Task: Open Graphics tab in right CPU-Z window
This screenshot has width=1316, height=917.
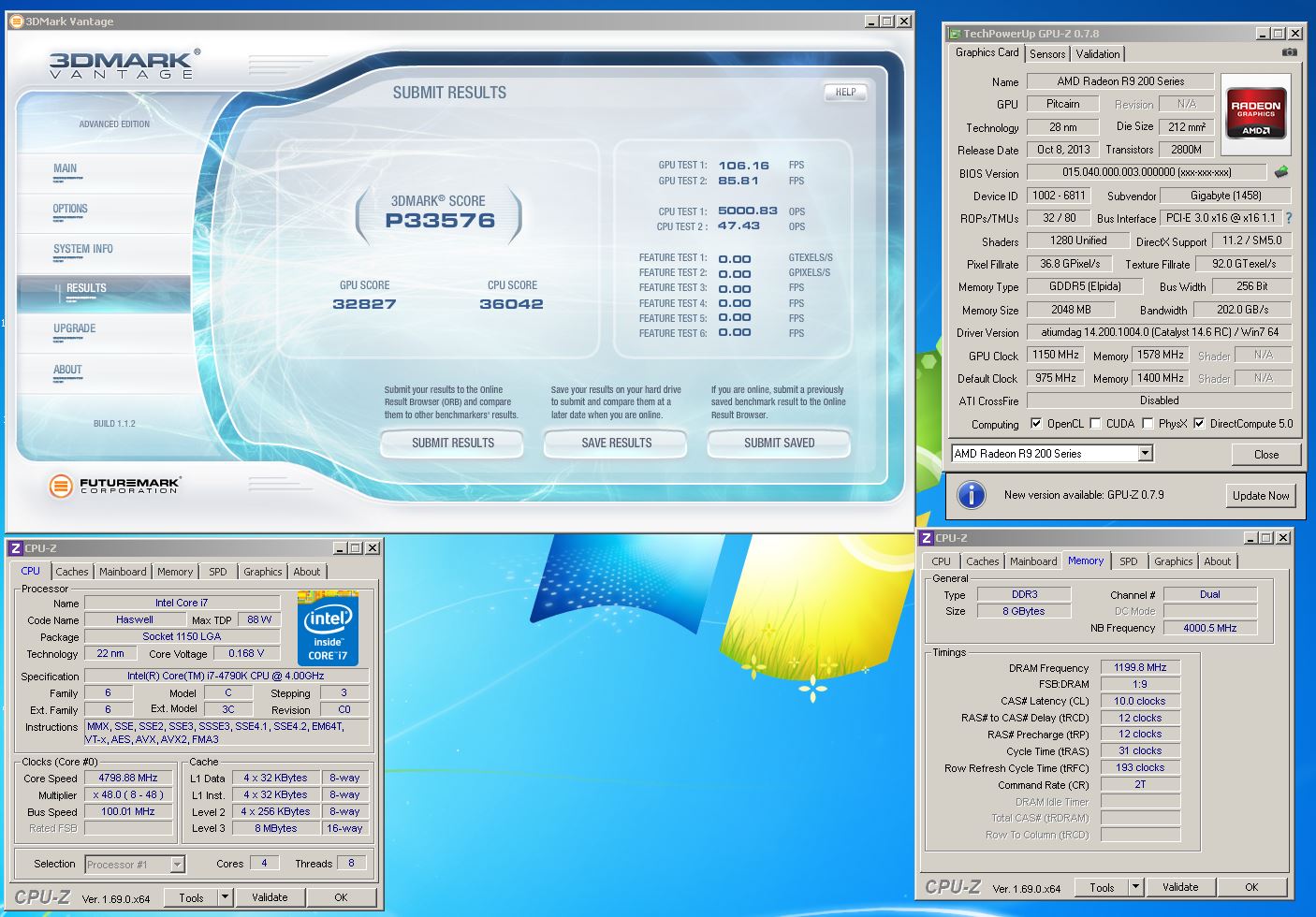Action: [x=1174, y=561]
